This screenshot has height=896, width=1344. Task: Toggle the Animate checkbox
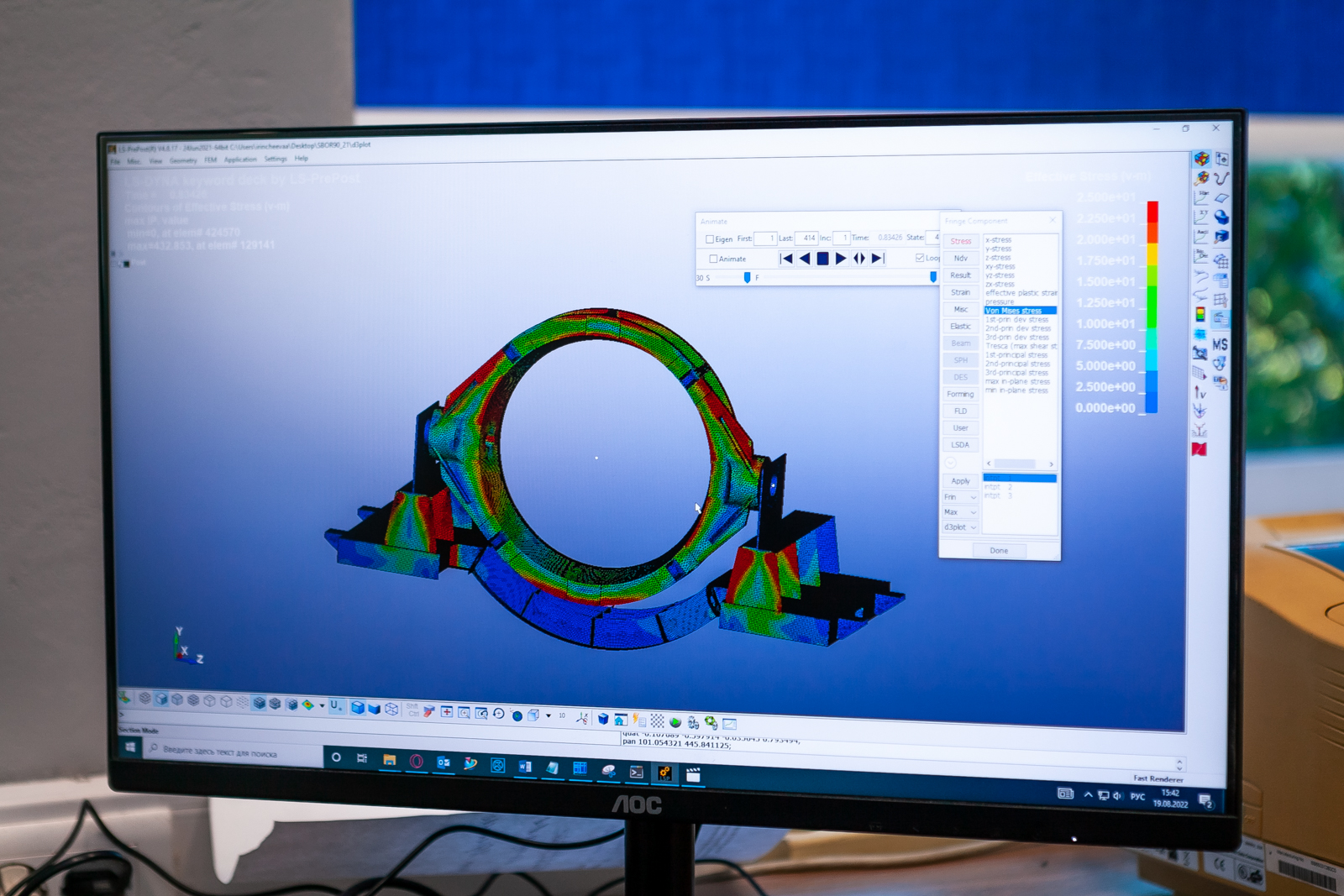[x=713, y=259]
